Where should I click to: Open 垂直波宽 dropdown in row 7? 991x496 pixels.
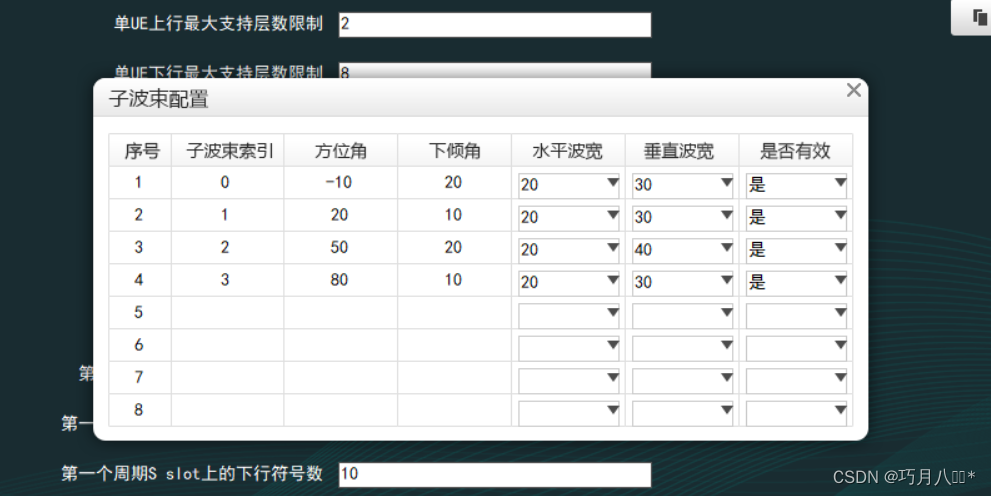[683, 380]
